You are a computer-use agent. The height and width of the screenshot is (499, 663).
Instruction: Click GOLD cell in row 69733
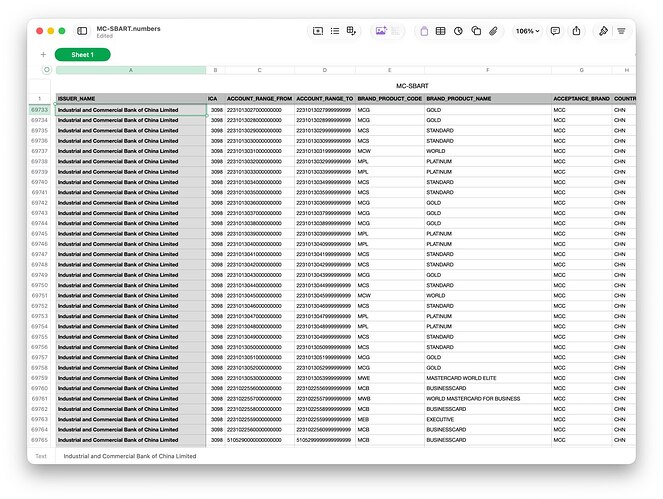coord(488,110)
